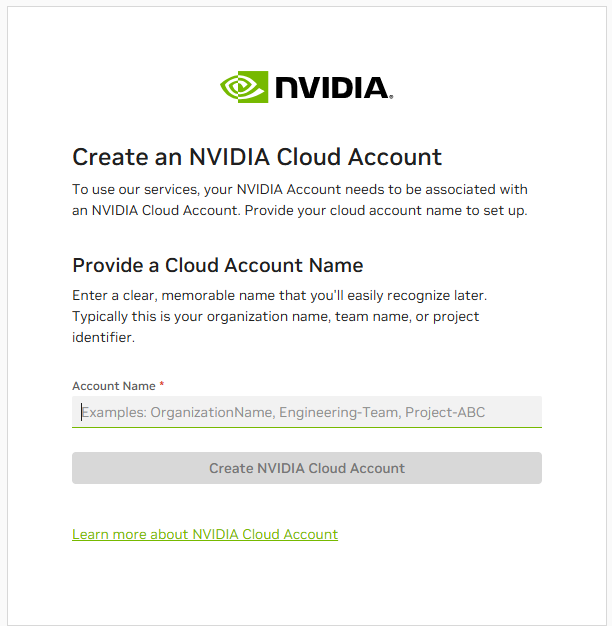Click the line starting "Enter a clear, memorable name"
The image size is (612, 626).
pyautogui.click(x=279, y=296)
